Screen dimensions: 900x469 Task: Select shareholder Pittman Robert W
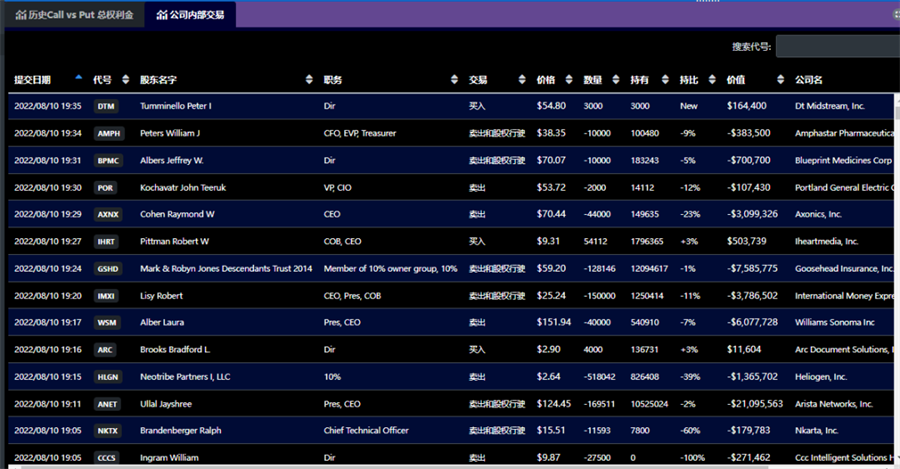pos(174,242)
